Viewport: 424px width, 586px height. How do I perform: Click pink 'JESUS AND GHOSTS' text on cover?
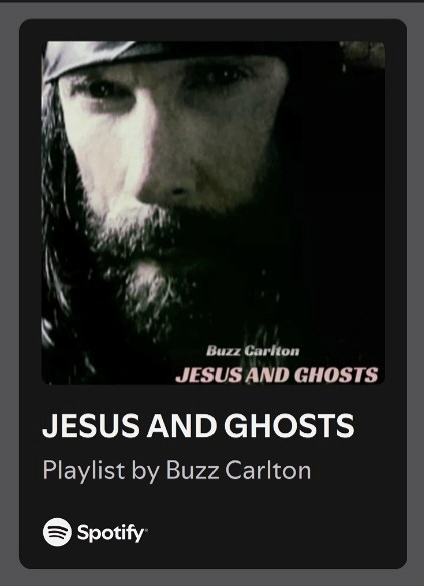click(x=277, y=375)
